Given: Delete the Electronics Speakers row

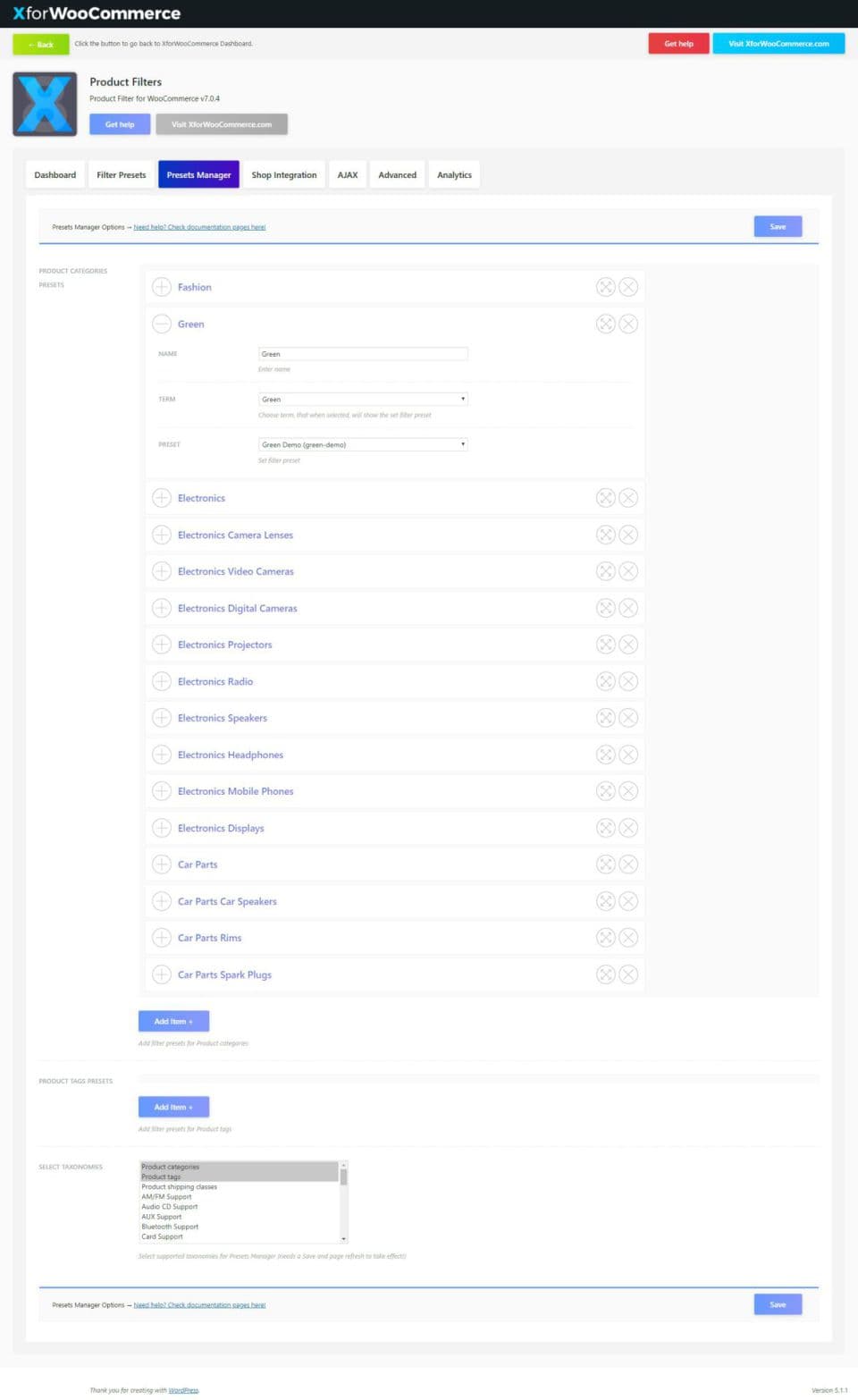Looking at the screenshot, I should pos(628,718).
